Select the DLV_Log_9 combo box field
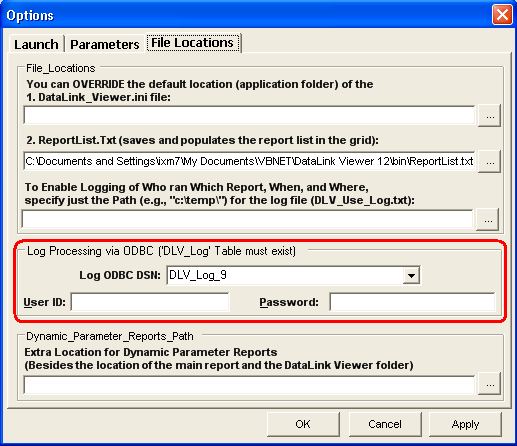517x446 pixels. [x=293, y=275]
